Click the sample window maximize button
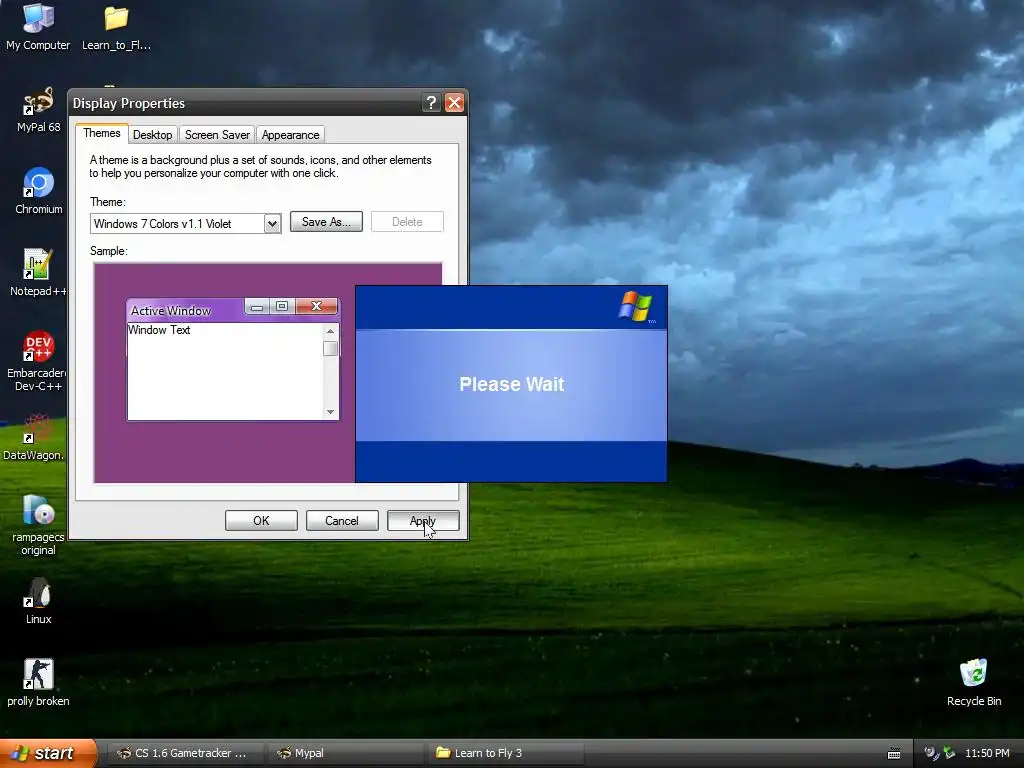The image size is (1024, 768). click(282, 306)
